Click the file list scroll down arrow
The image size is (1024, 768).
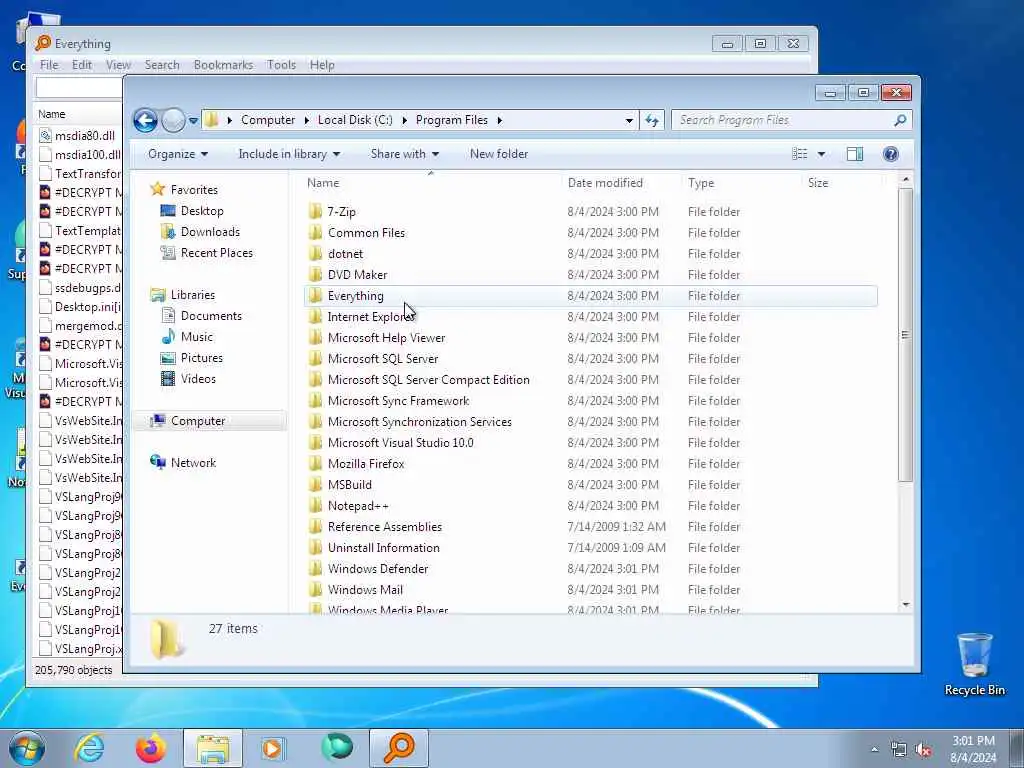[905, 605]
